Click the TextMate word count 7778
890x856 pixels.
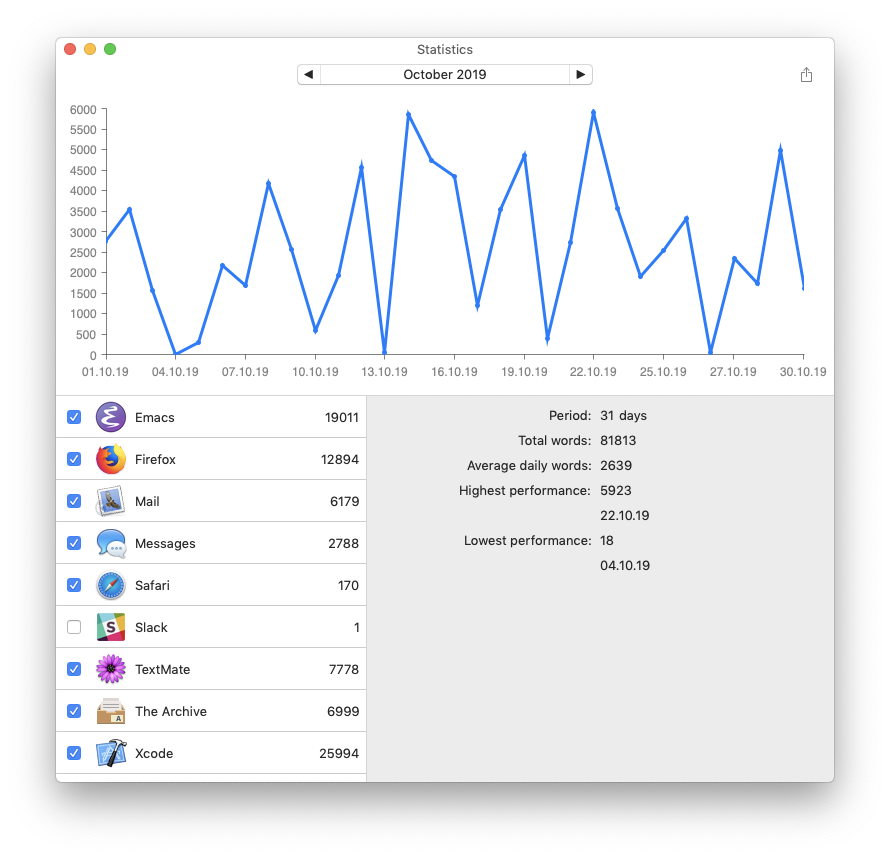[x=344, y=669]
